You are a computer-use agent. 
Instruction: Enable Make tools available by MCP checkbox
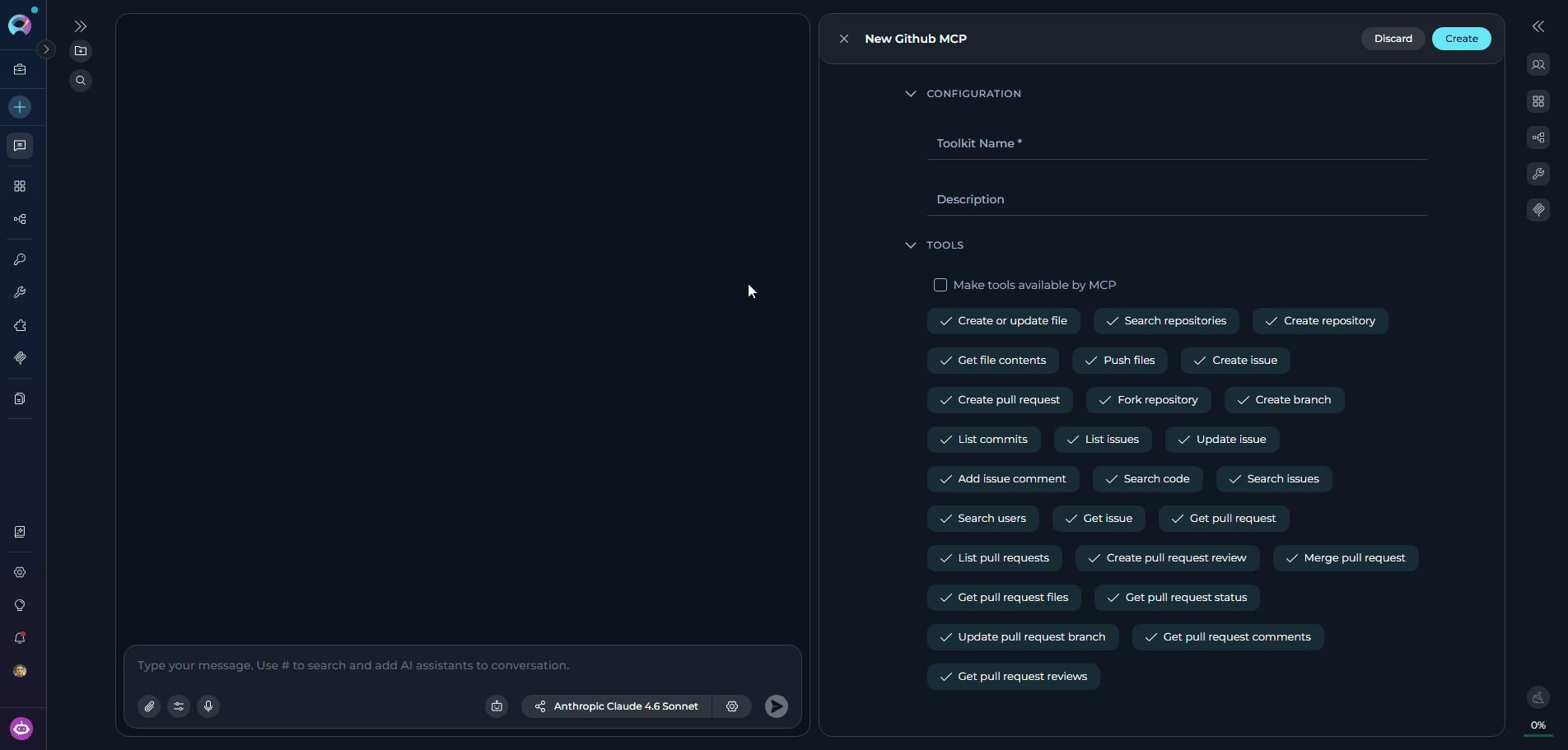point(940,285)
